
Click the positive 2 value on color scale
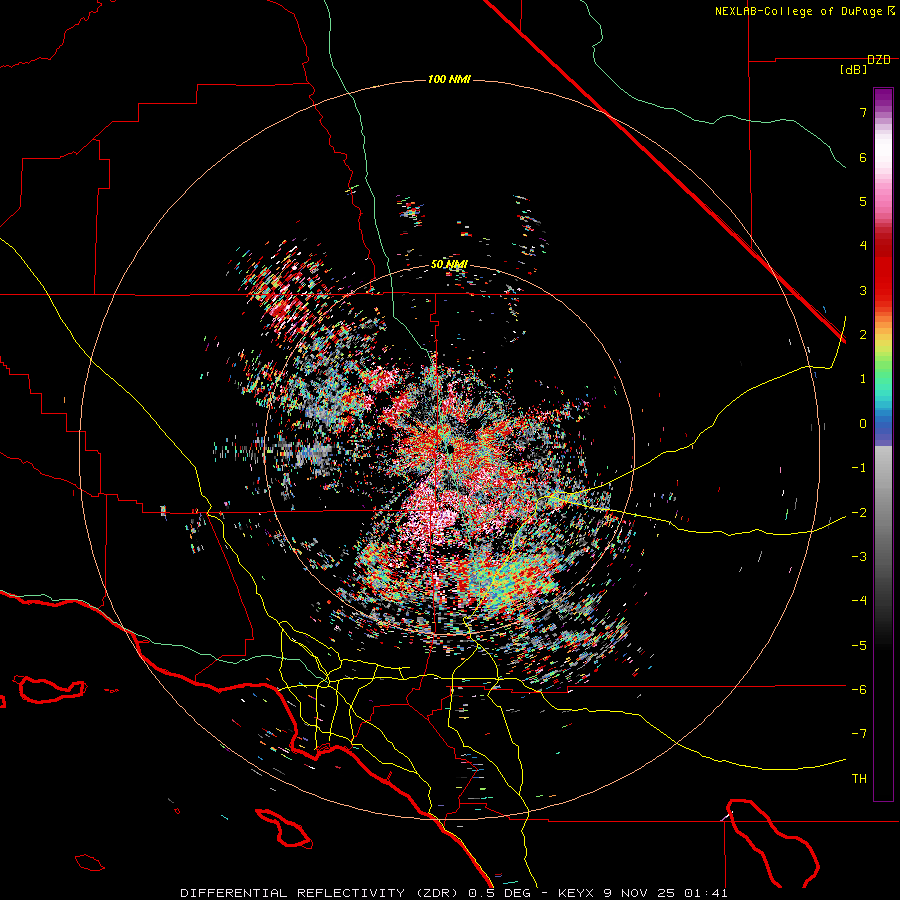coord(863,335)
